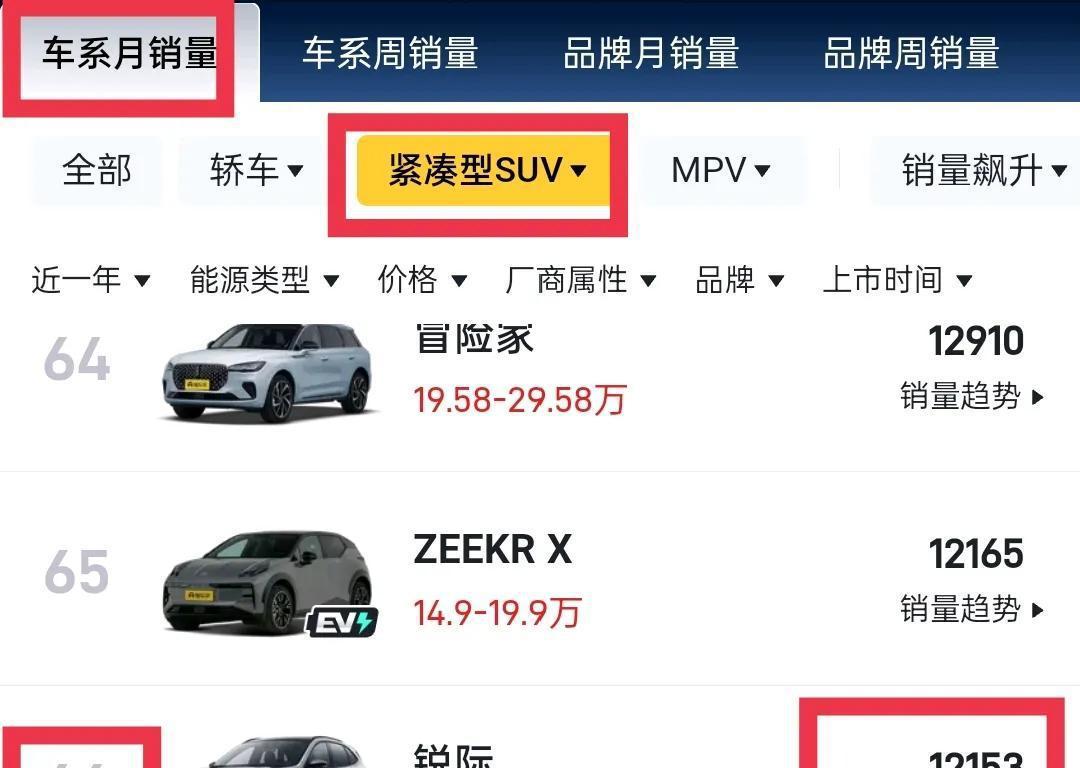Open the 品牌月销量 tab
Image resolution: width=1080 pixels, height=768 pixels.
click(651, 53)
